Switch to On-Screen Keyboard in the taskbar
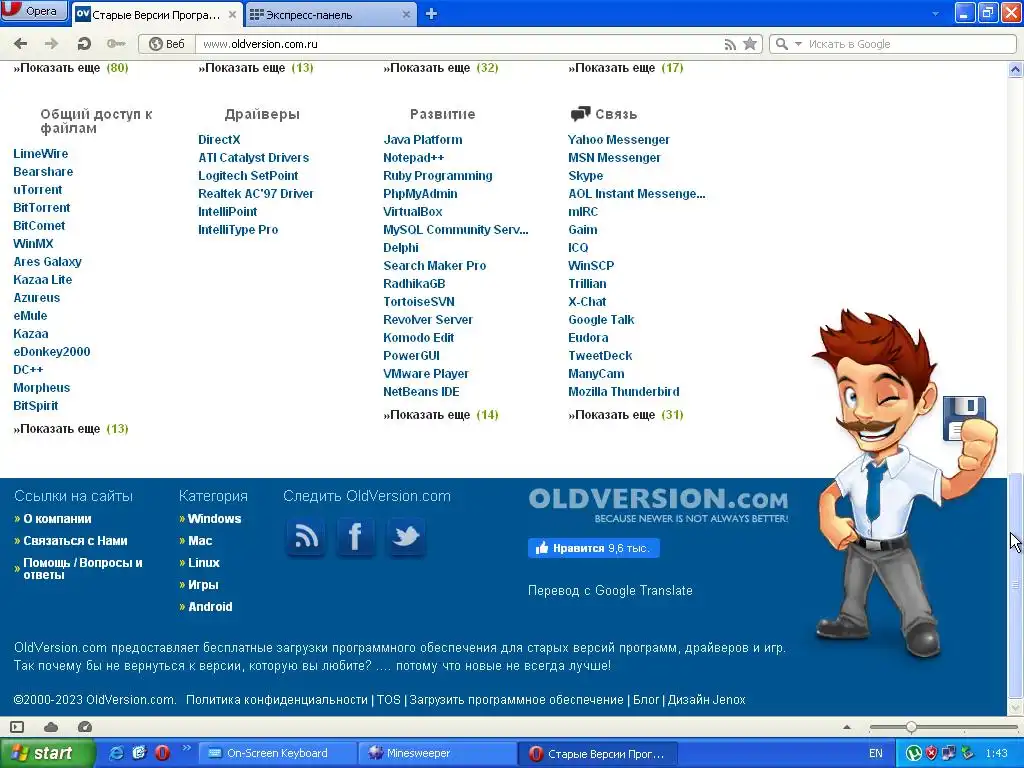This screenshot has height=768, width=1024. point(277,753)
